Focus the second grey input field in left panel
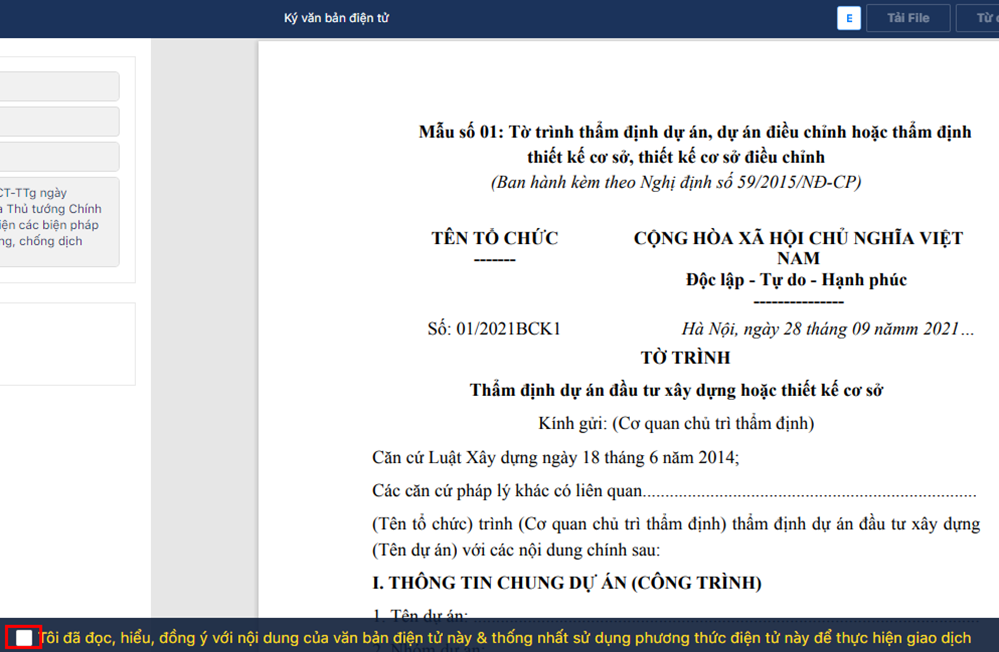The width and height of the screenshot is (999, 652). (59, 121)
